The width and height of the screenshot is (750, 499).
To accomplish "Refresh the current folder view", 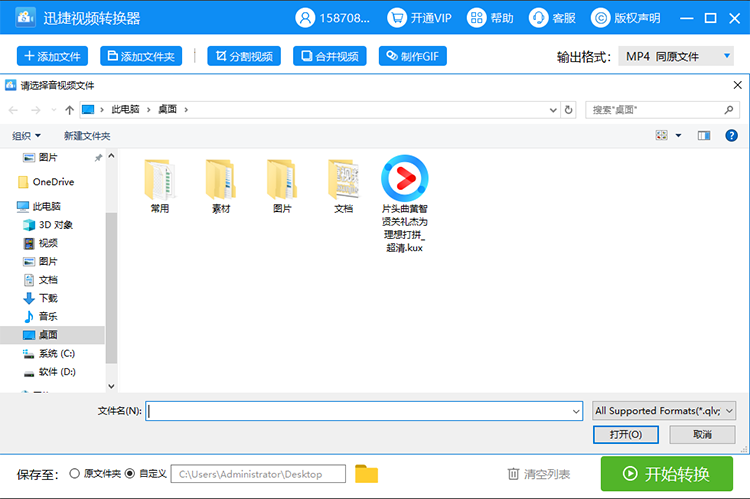I will click(568, 110).
